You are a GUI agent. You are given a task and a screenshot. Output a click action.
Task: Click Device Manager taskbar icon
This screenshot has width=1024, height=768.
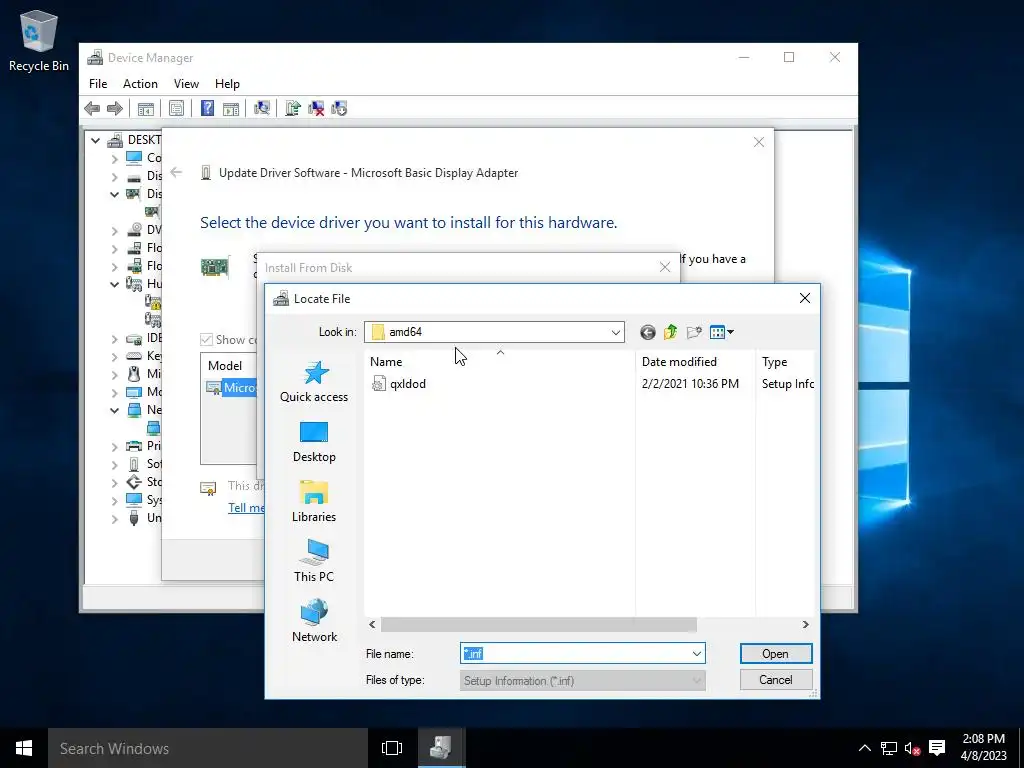[x=441, y=748]
